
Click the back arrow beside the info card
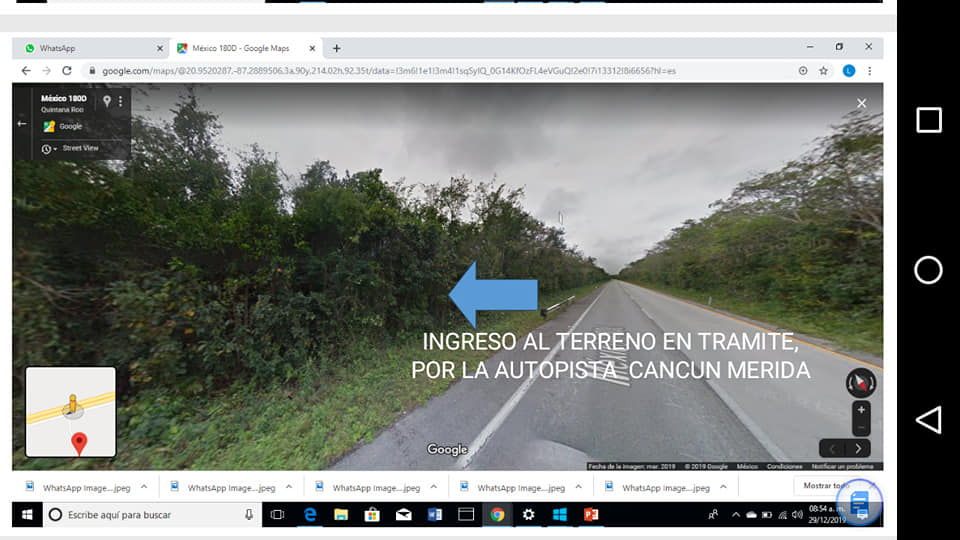(x=22, y=124)
